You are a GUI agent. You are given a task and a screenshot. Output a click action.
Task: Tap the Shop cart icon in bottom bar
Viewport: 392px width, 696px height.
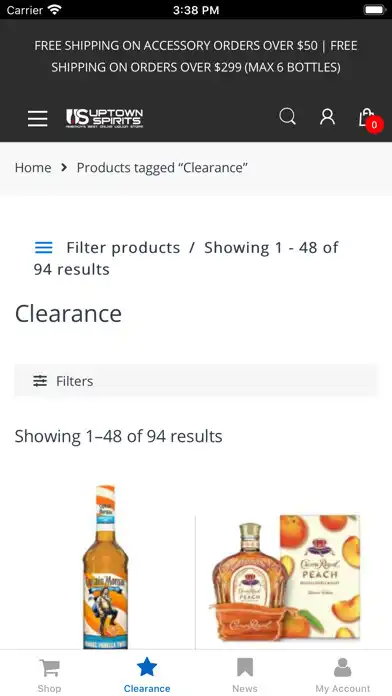pyautogui.click(x=49, y=667)
